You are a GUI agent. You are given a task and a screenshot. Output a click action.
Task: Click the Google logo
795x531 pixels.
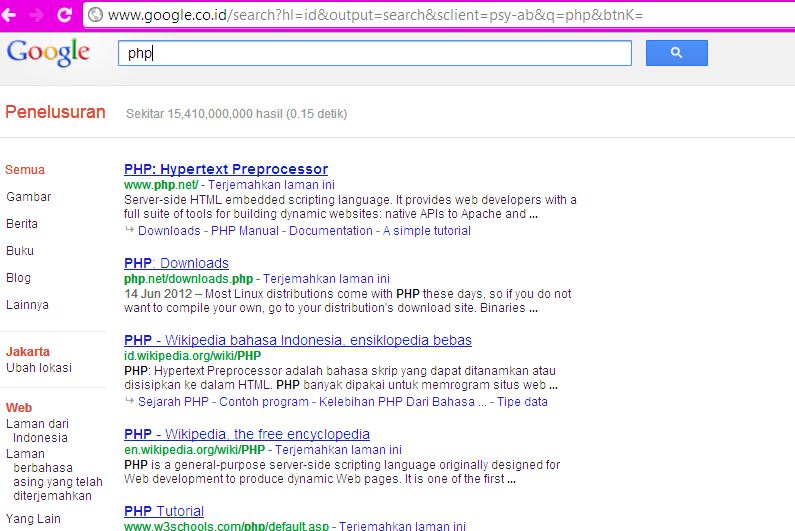[48, 52]
